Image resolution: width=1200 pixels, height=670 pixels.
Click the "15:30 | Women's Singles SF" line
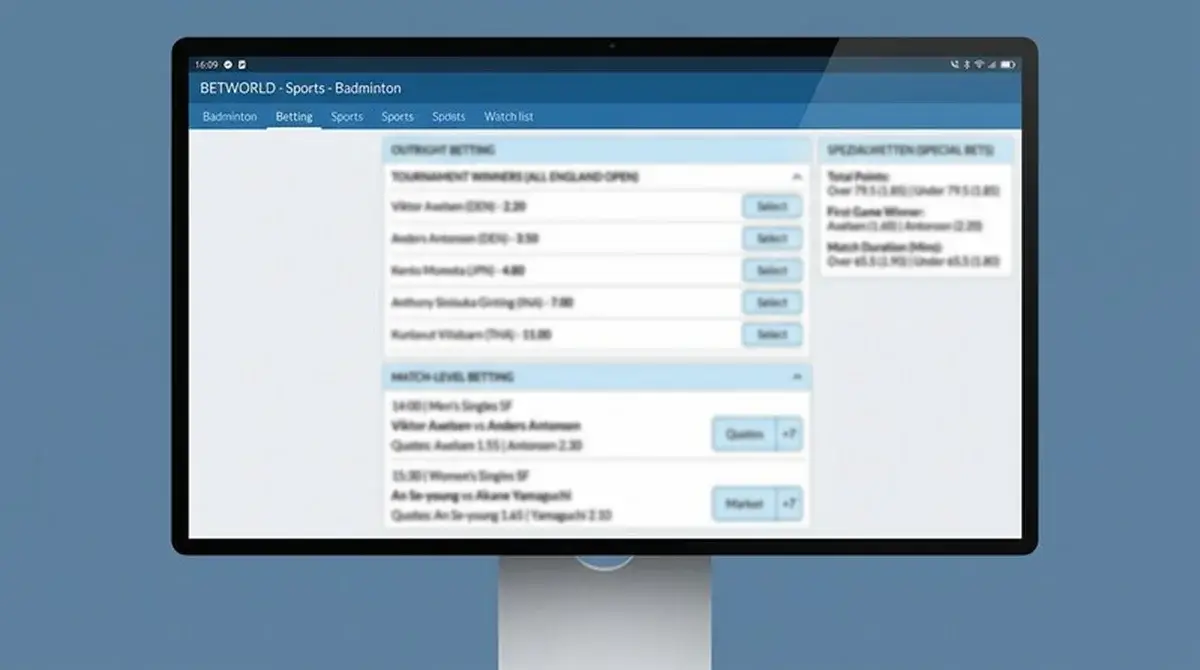[x=458, y=476]
